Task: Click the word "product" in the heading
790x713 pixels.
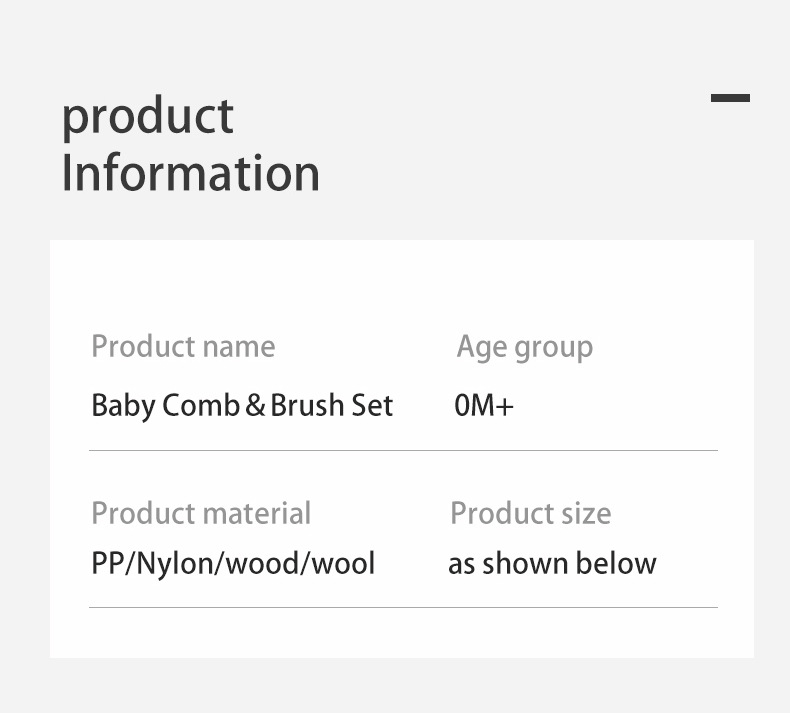Action: pyautogui.click(x=148, y=116)
